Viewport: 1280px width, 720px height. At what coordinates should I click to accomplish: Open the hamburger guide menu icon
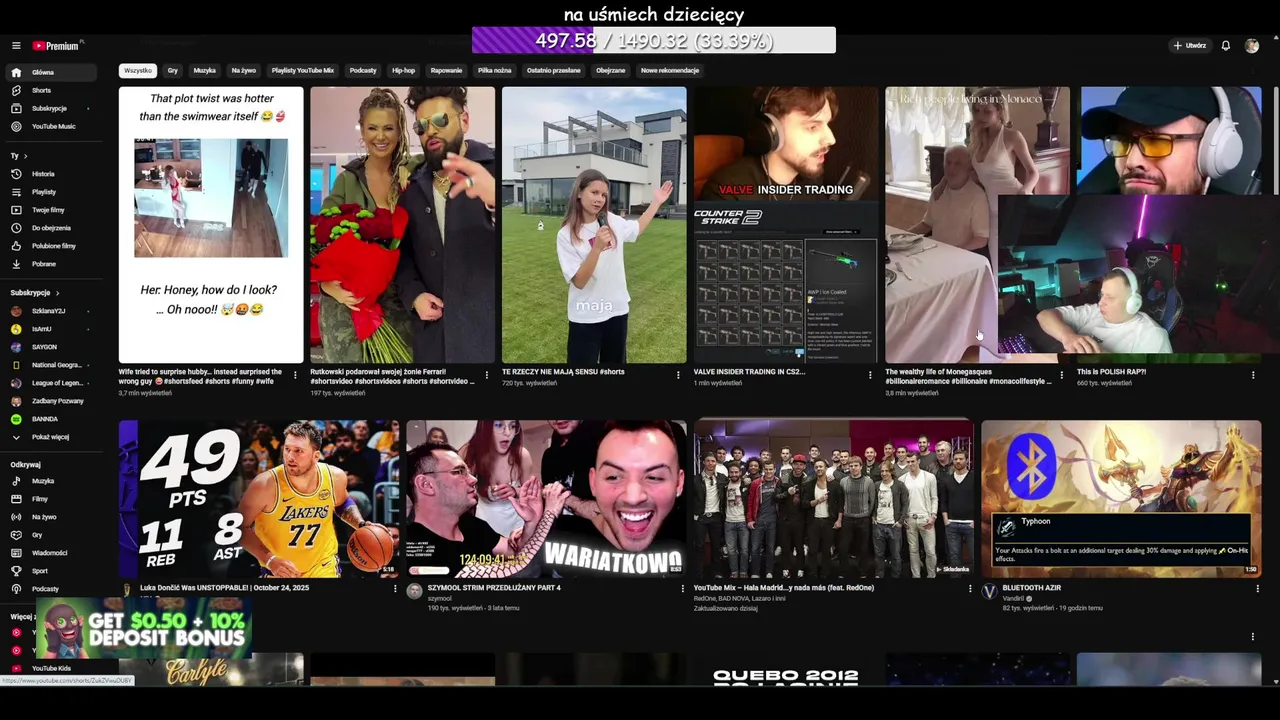click(16, 46)
